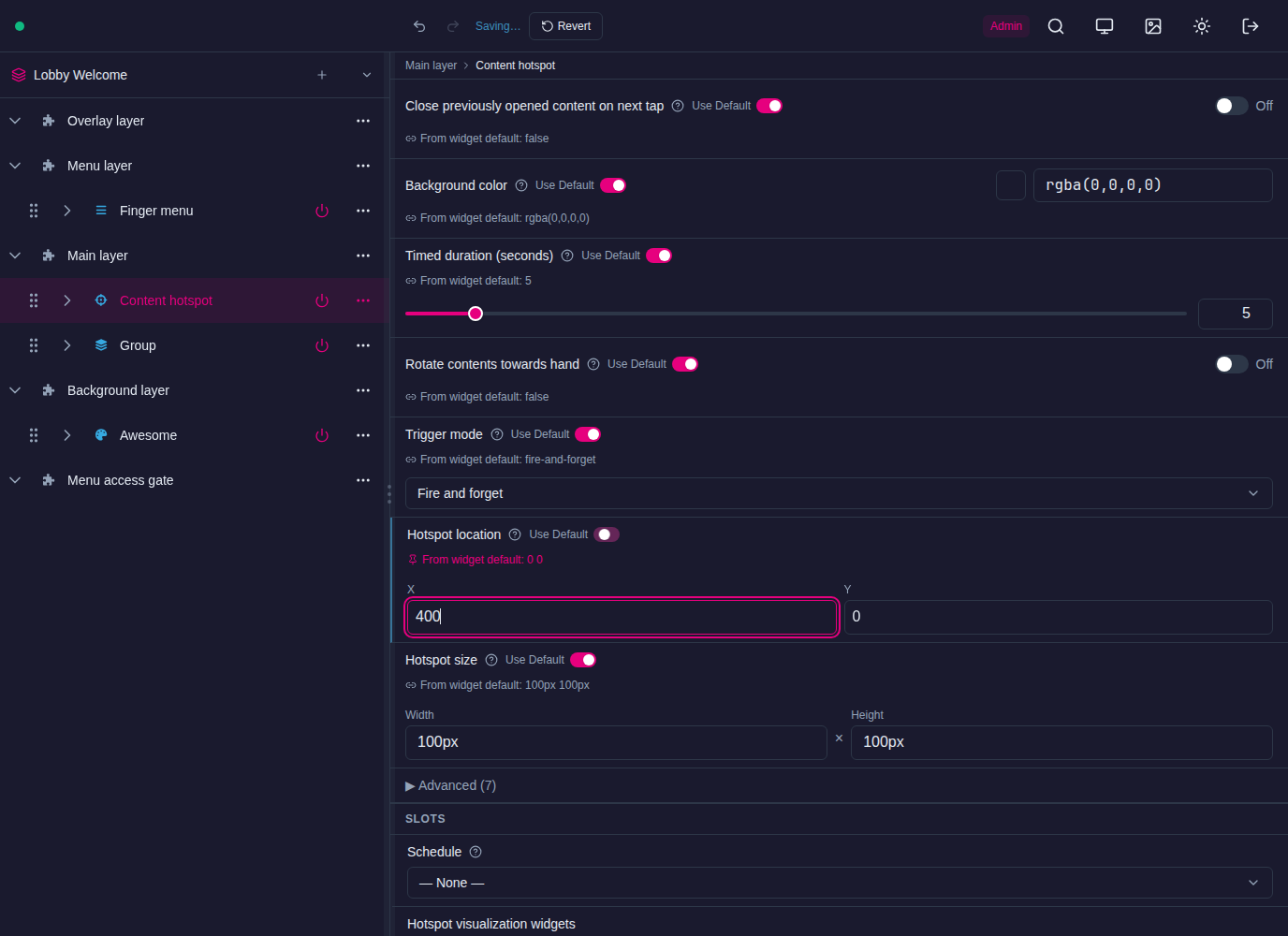Click Main layer breadcrumb
Viewport: 1288px width, 936px height.
pyautogui.click(x=431, y=66)
